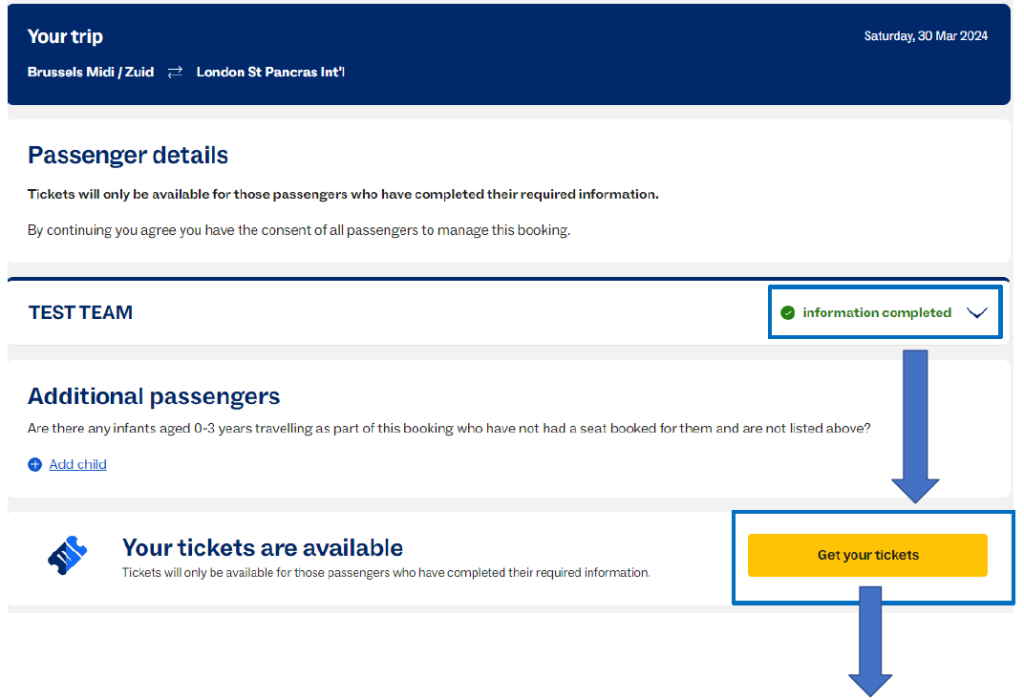Click the information completed status text
The image size is (1024, 700).
(876, 313)
